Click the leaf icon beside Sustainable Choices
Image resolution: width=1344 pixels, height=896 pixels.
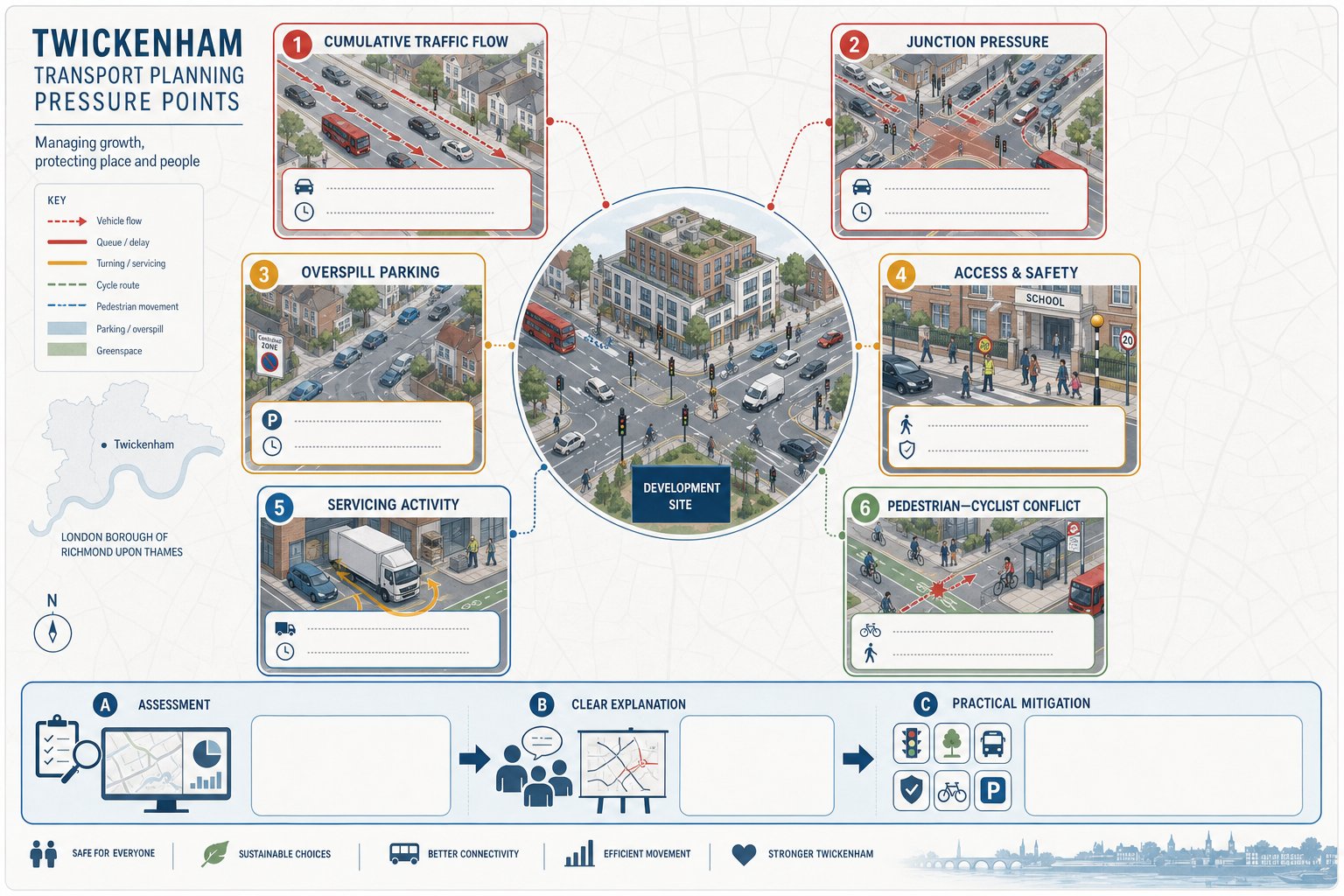[x=214, y=853]
